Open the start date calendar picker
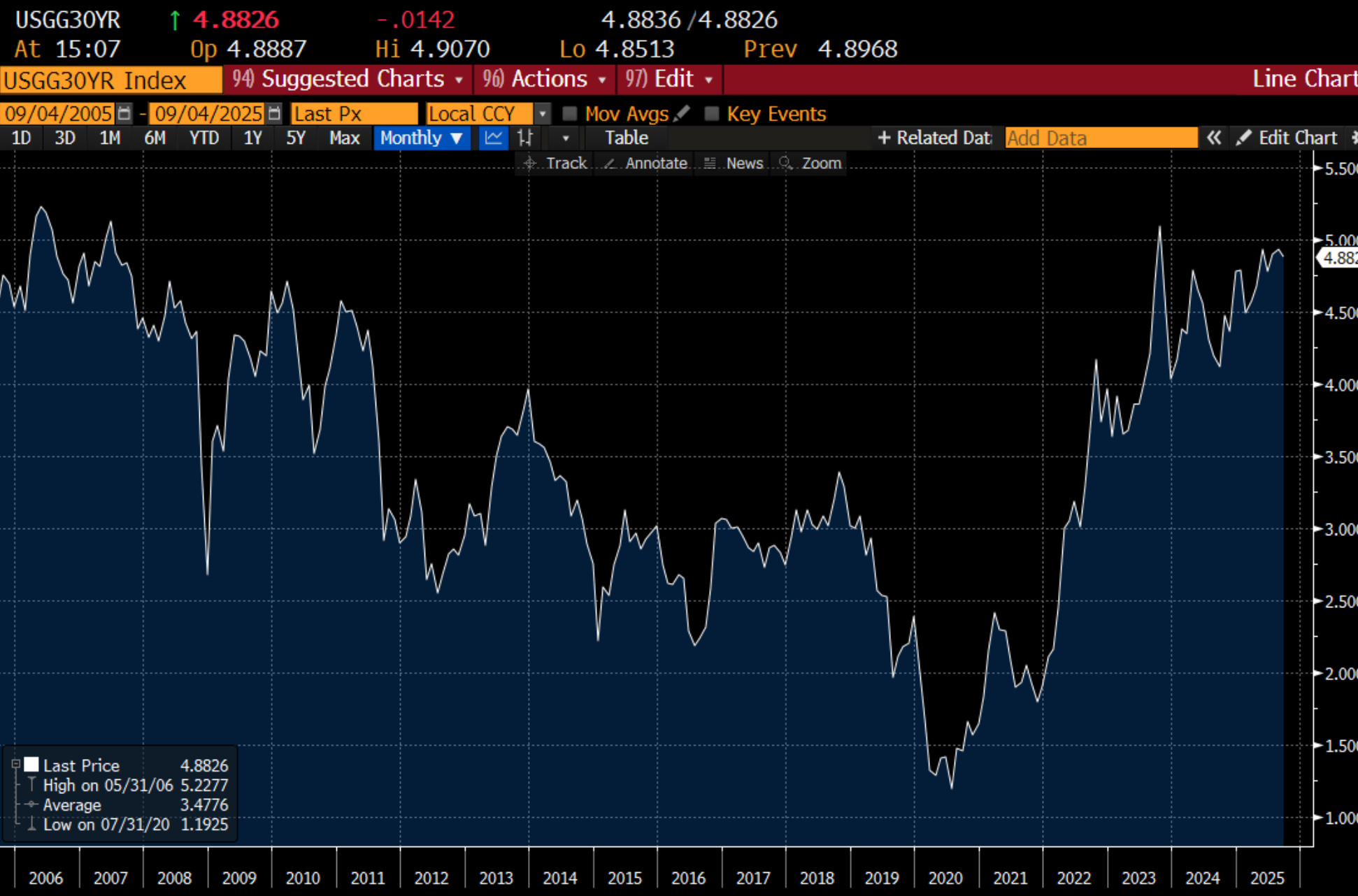The width and height of the screenshot is (1358, 896). coord(124,113)
